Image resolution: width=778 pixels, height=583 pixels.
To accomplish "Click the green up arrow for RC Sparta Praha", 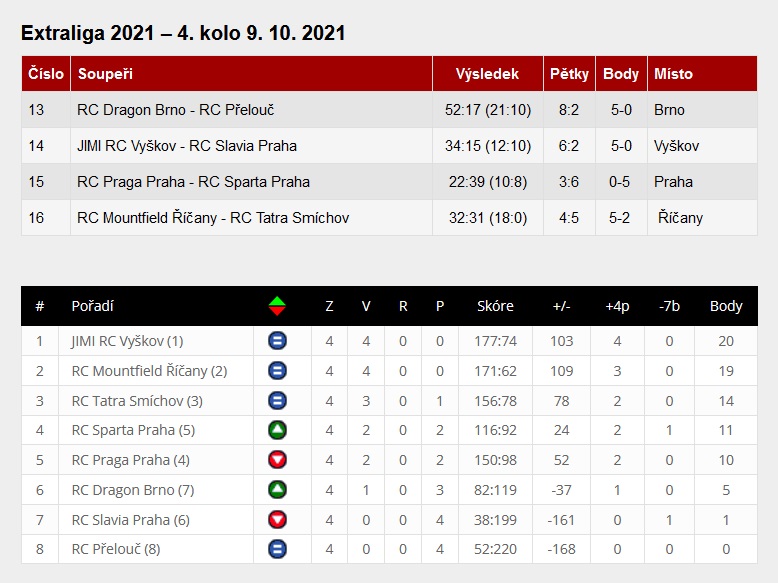I will click(x=277, y=430).
